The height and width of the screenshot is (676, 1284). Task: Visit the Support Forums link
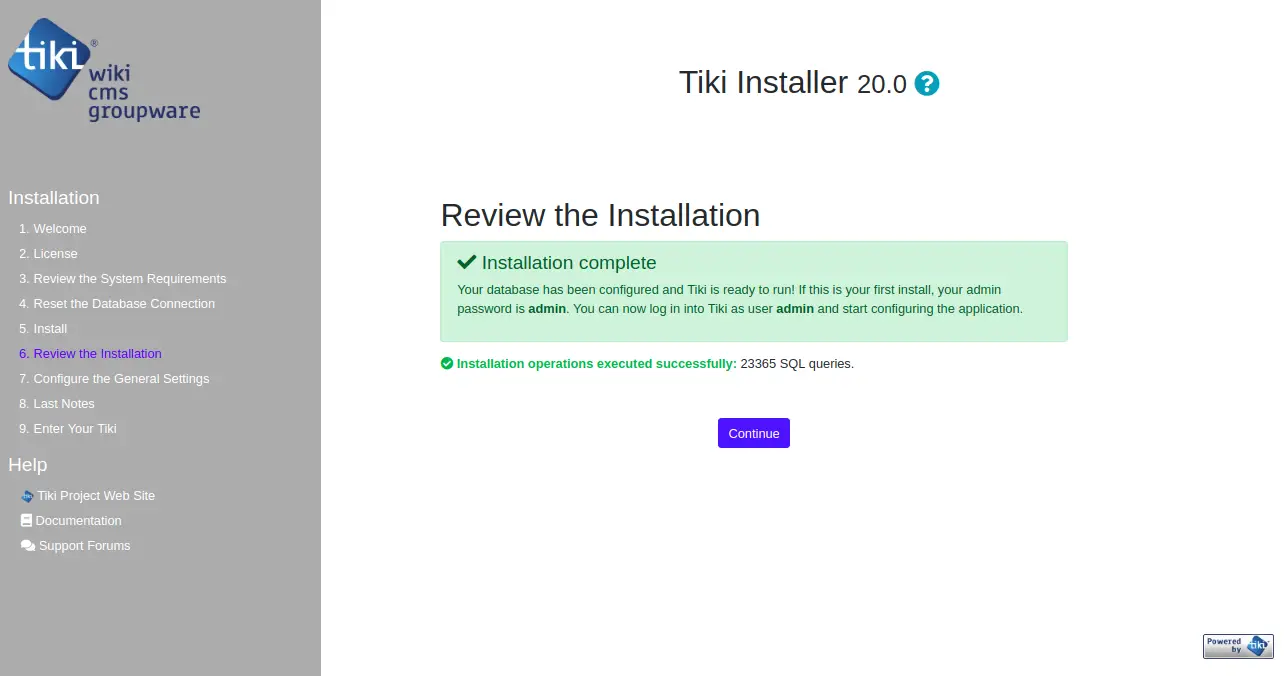click(85, 546)
